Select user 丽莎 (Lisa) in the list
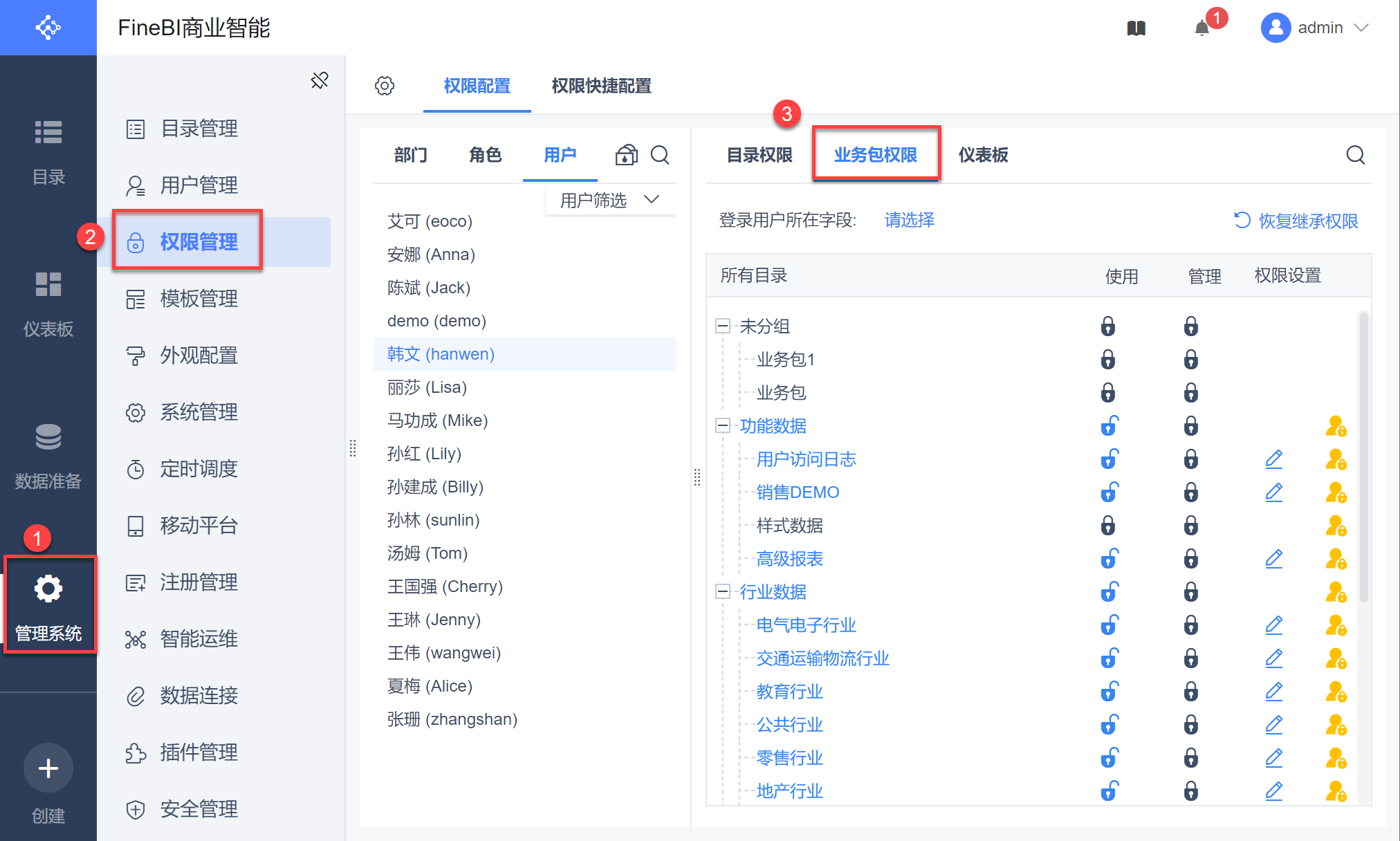 point(427,387)
